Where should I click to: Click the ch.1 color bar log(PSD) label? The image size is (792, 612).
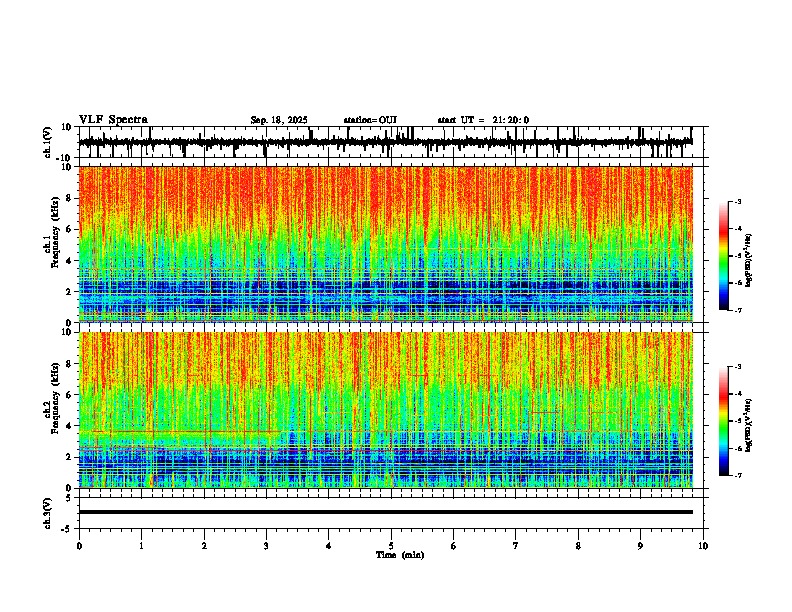pos(748,261)
